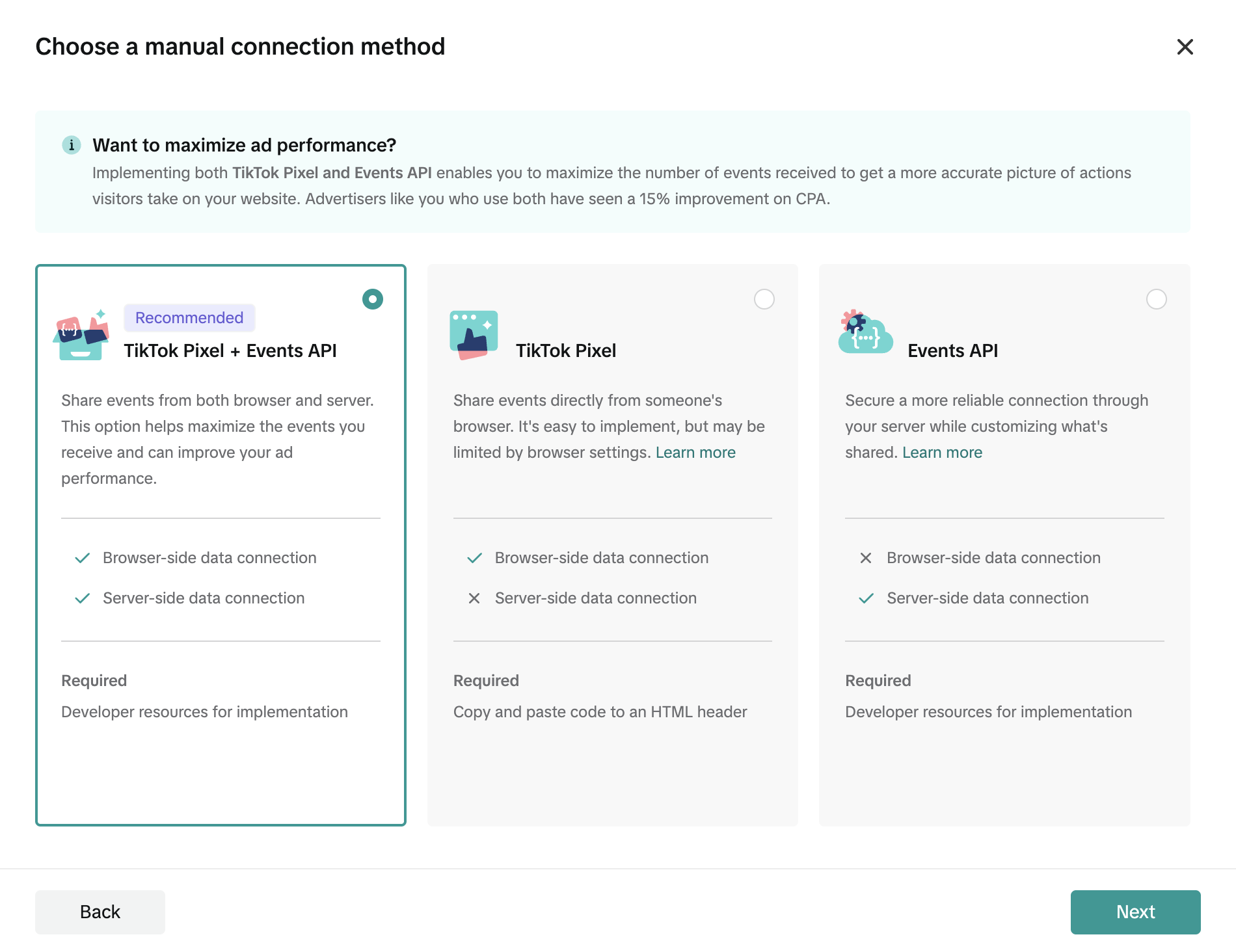Go back using the Back button
The height and width of the screenshot is (952, 1236).
100,912
